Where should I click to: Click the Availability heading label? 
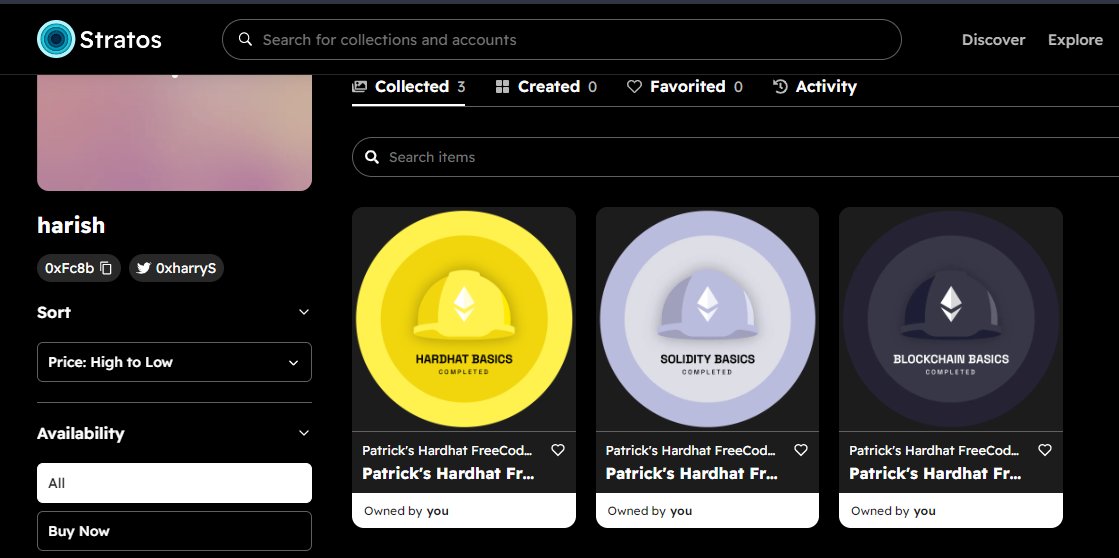81,433
